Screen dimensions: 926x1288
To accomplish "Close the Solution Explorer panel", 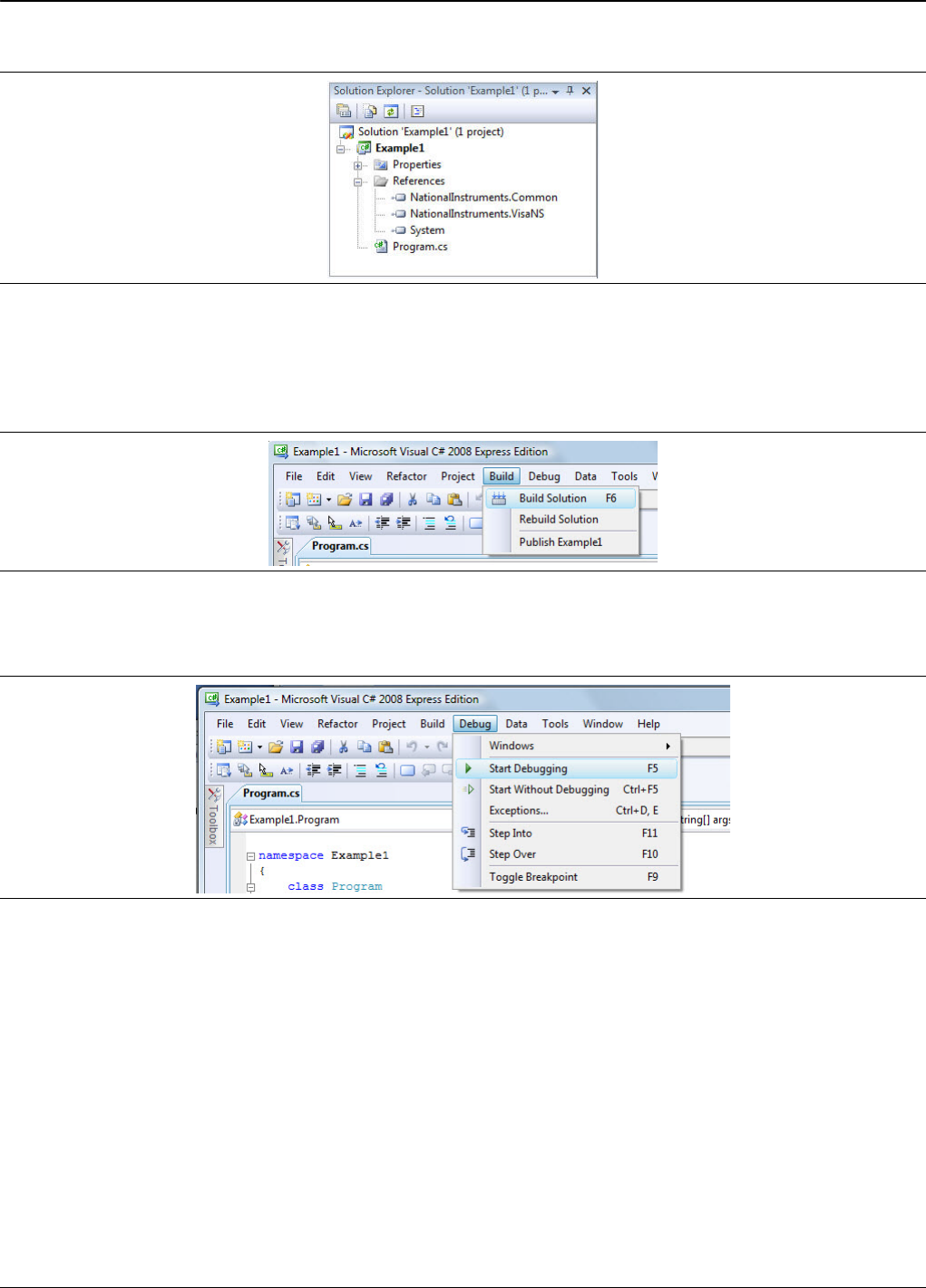I will pyautogui.click(x=587, y=91).
